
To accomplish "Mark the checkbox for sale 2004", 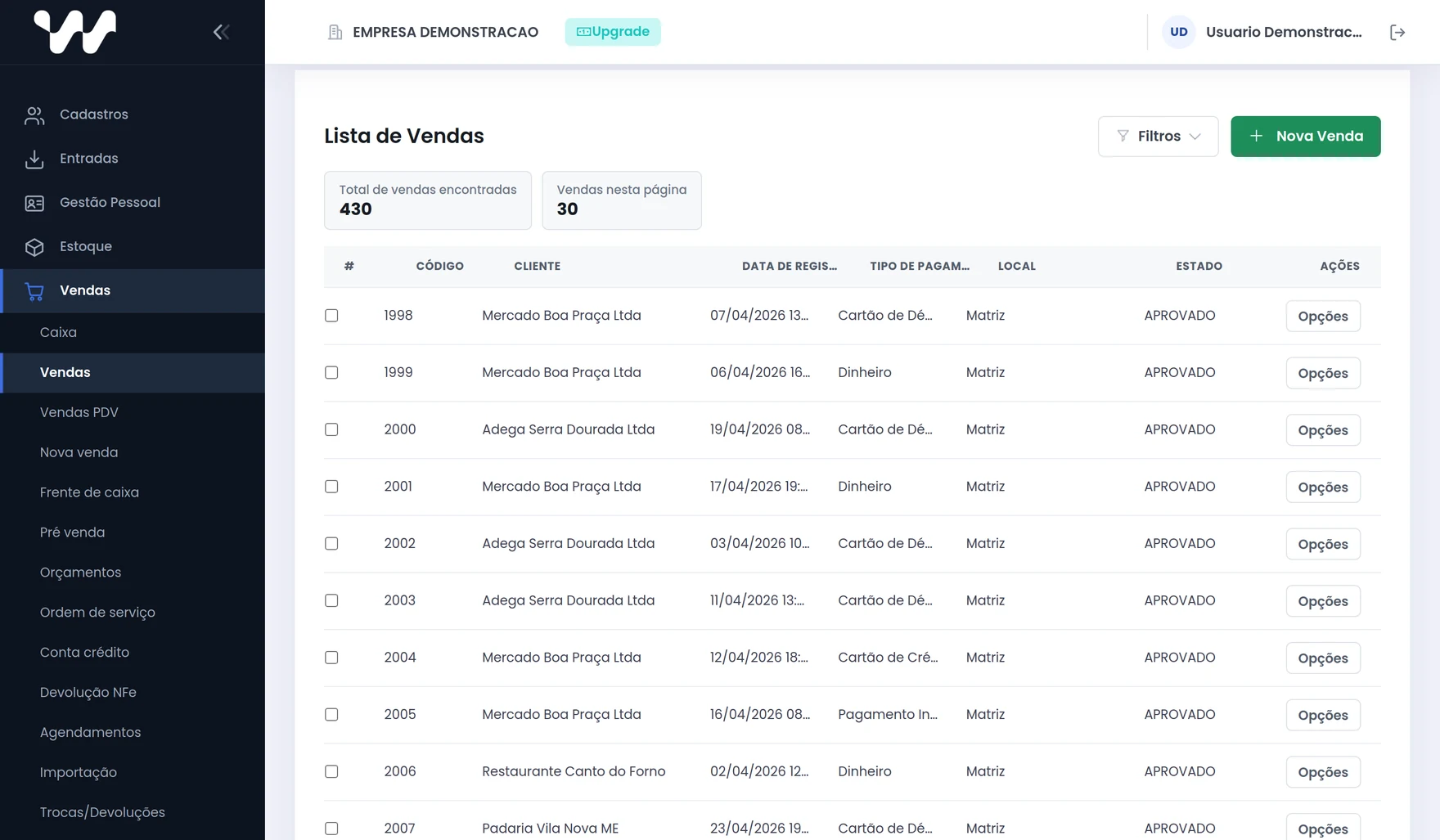I will point(331,658).
